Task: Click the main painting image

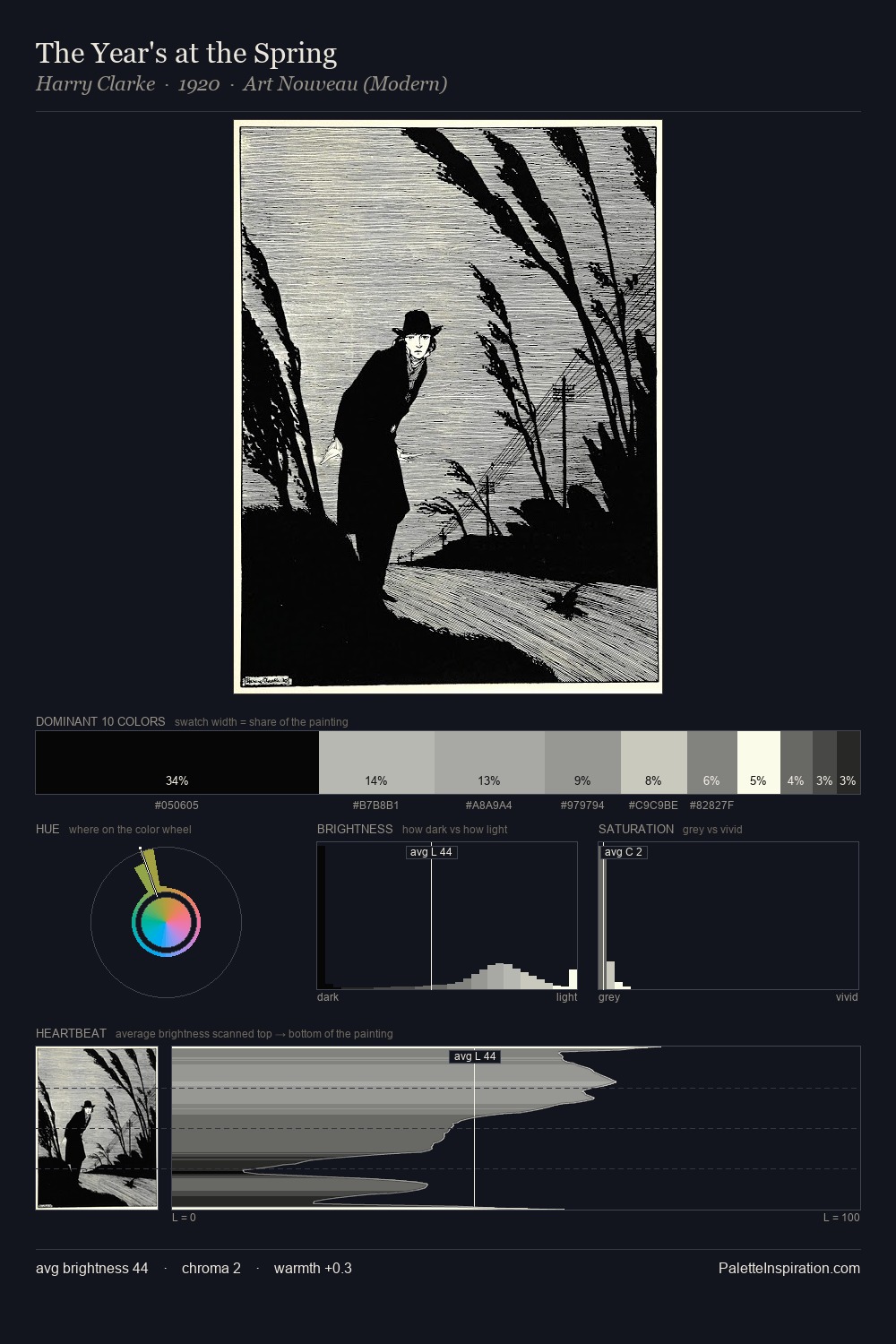Action: (448, 407)
